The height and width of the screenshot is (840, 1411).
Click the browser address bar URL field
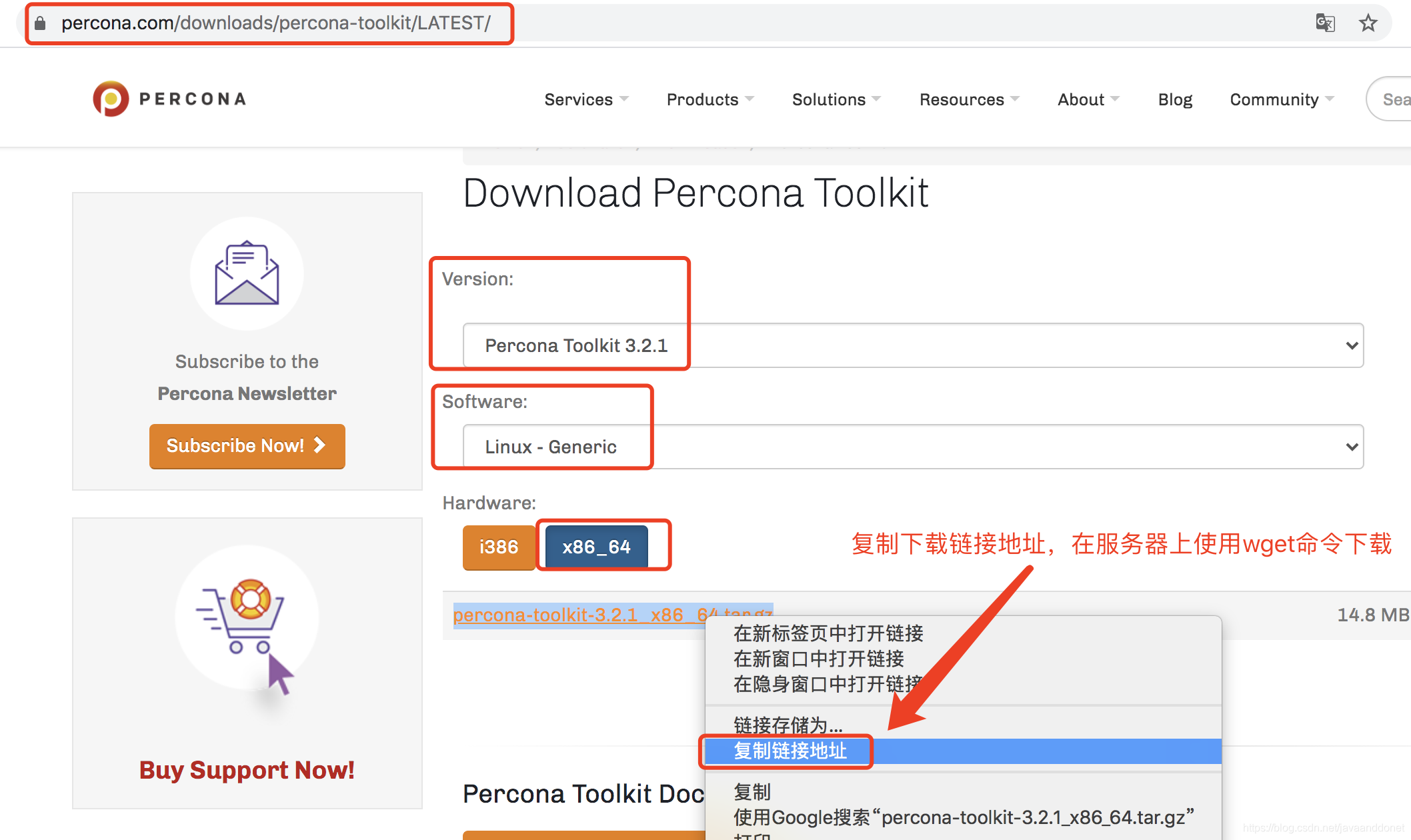[x=275, y=23]
